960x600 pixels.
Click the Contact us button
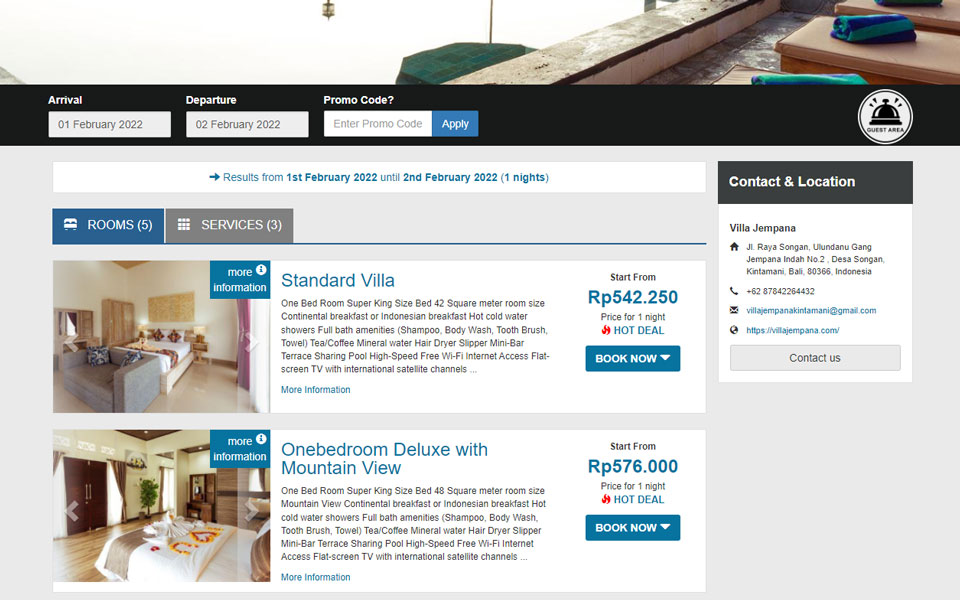(x=815, y=358)
